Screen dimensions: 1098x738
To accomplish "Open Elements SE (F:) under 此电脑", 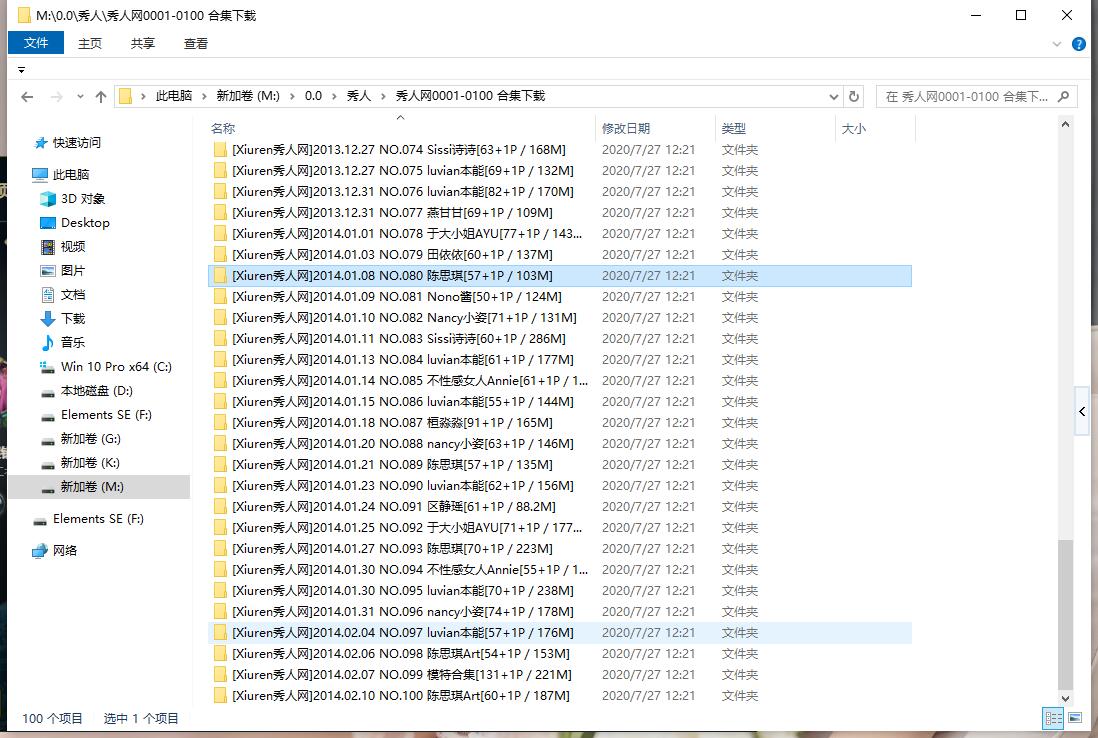I will click(96, 415).
